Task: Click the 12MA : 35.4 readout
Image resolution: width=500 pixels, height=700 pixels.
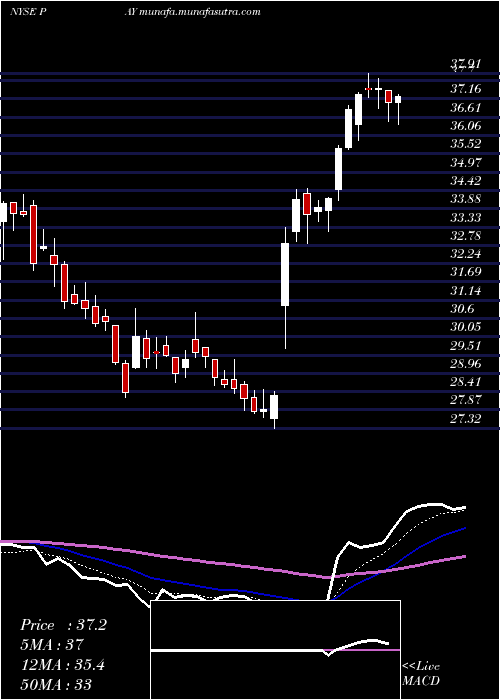Action: (x=62, y=665)
